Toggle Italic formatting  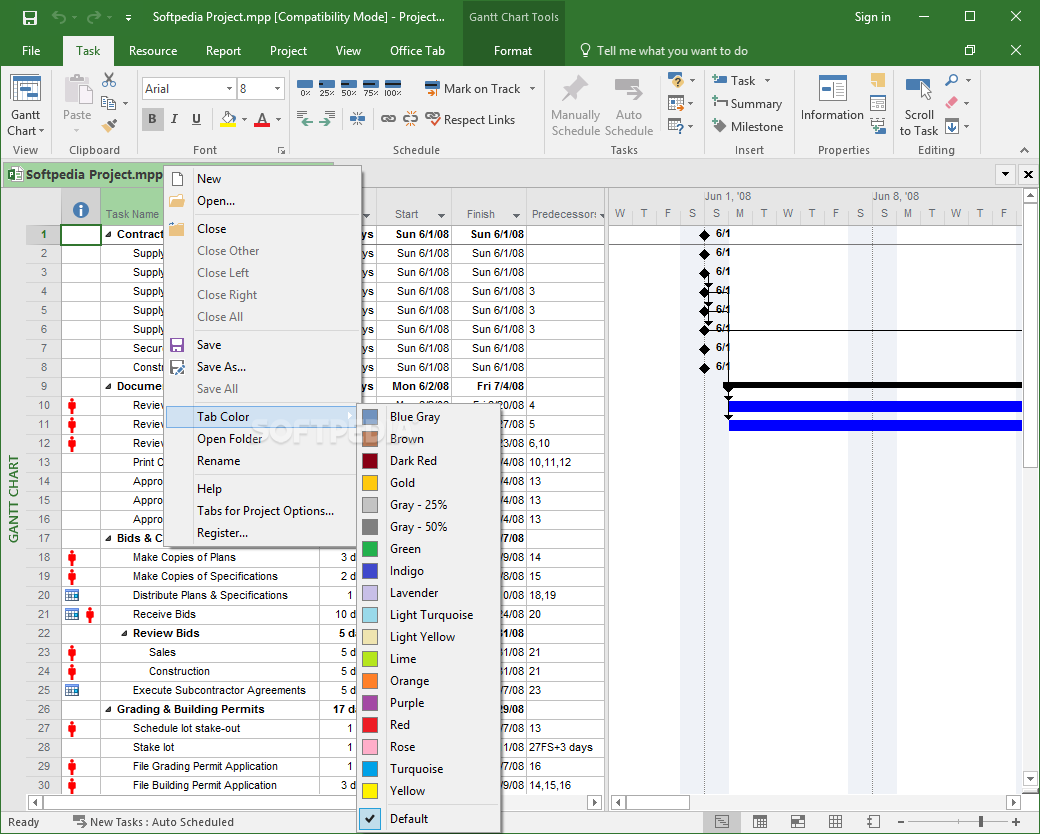tap(174, 119)
